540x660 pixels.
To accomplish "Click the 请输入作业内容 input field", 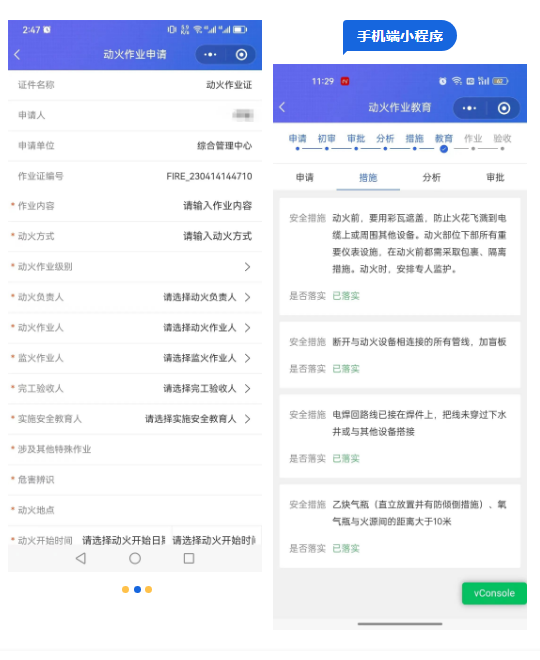I will [x=218, y=206].
